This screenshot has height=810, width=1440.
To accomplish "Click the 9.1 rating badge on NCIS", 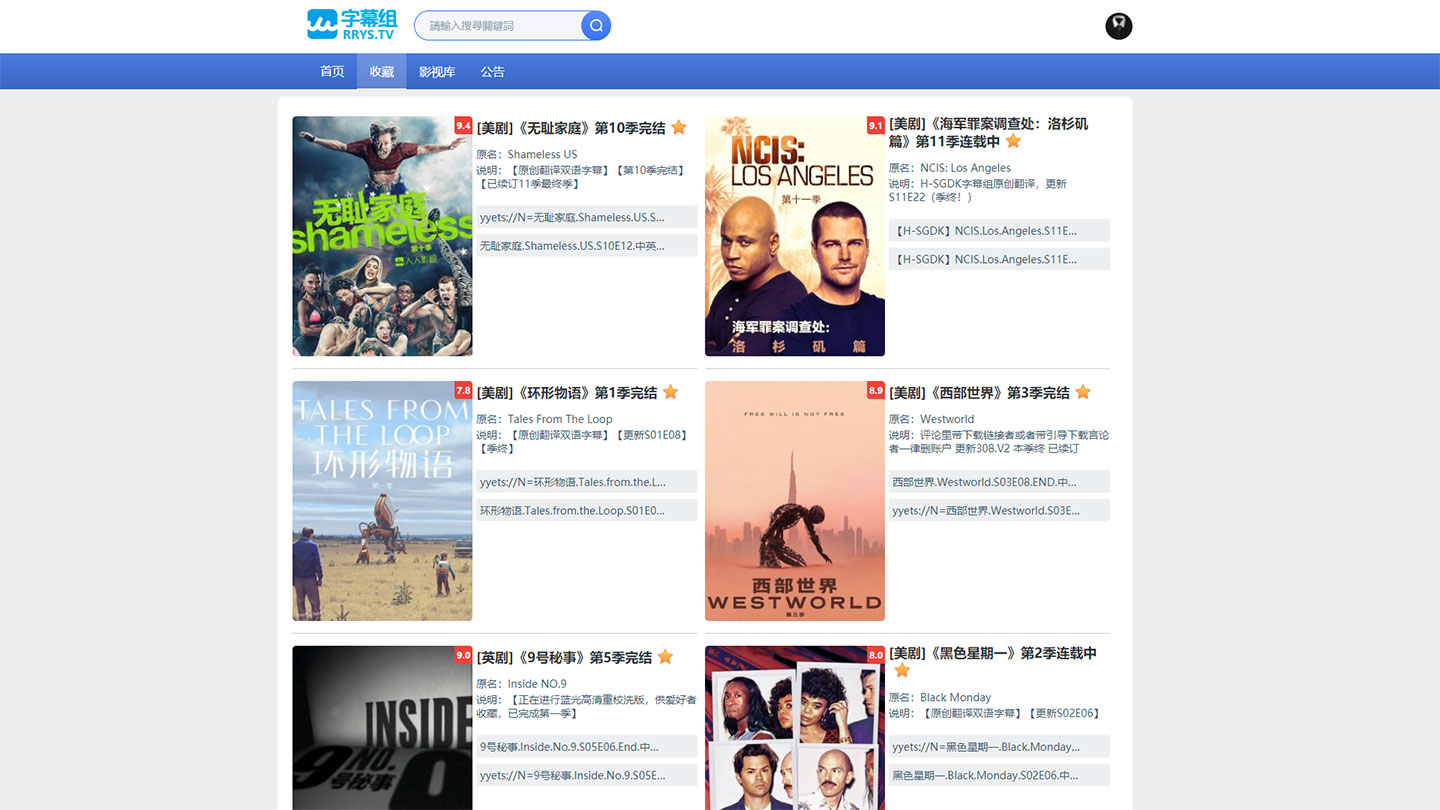I will coord(876,126).
